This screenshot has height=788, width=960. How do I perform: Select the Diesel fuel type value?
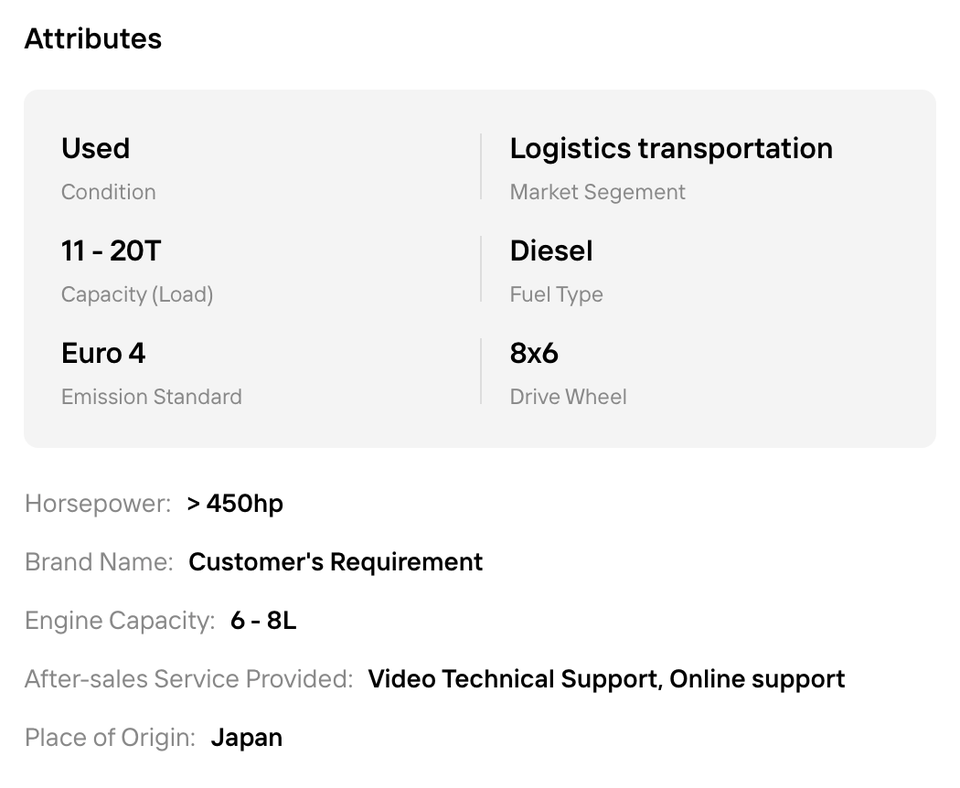[x=552, y=250]
